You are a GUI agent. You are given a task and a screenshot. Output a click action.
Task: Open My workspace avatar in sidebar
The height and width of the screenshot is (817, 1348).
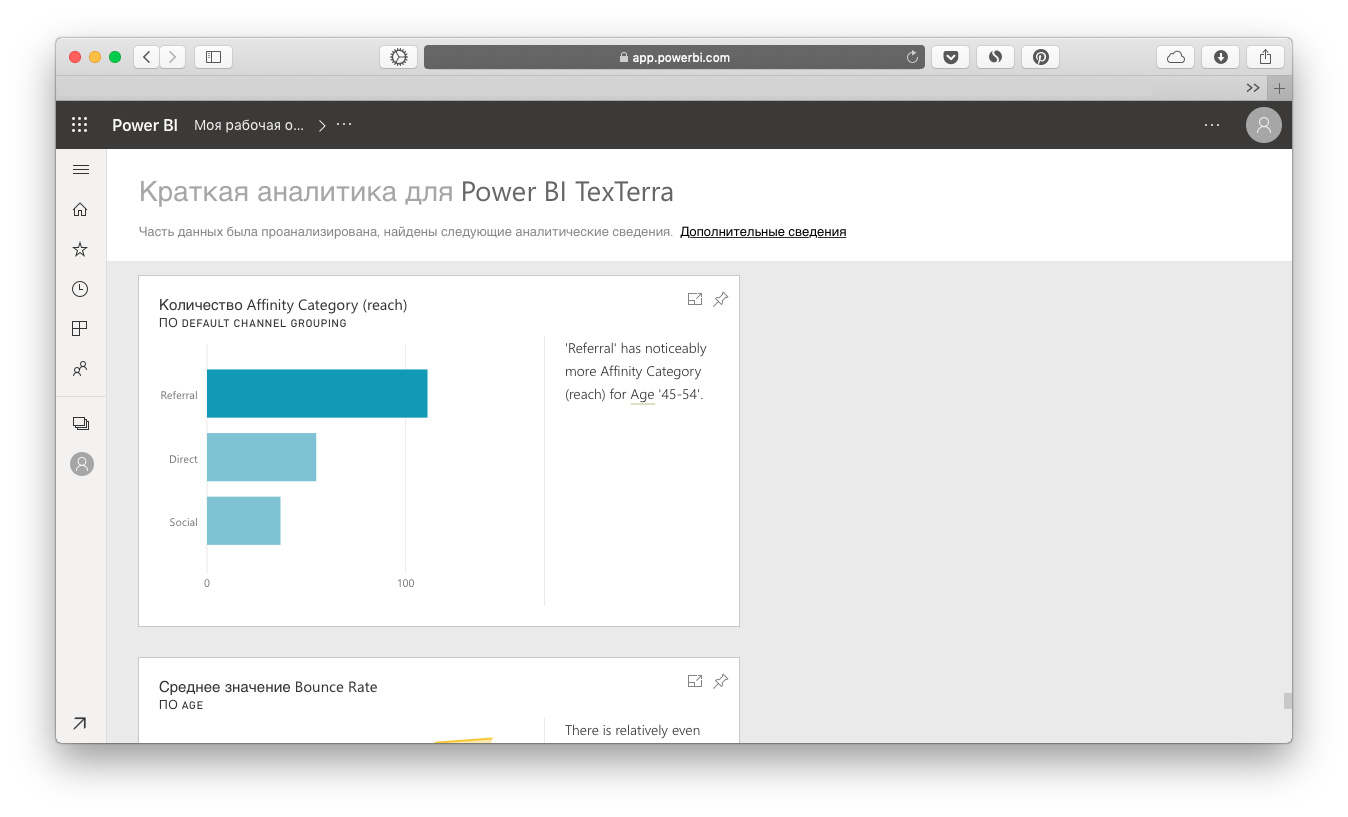82,464
